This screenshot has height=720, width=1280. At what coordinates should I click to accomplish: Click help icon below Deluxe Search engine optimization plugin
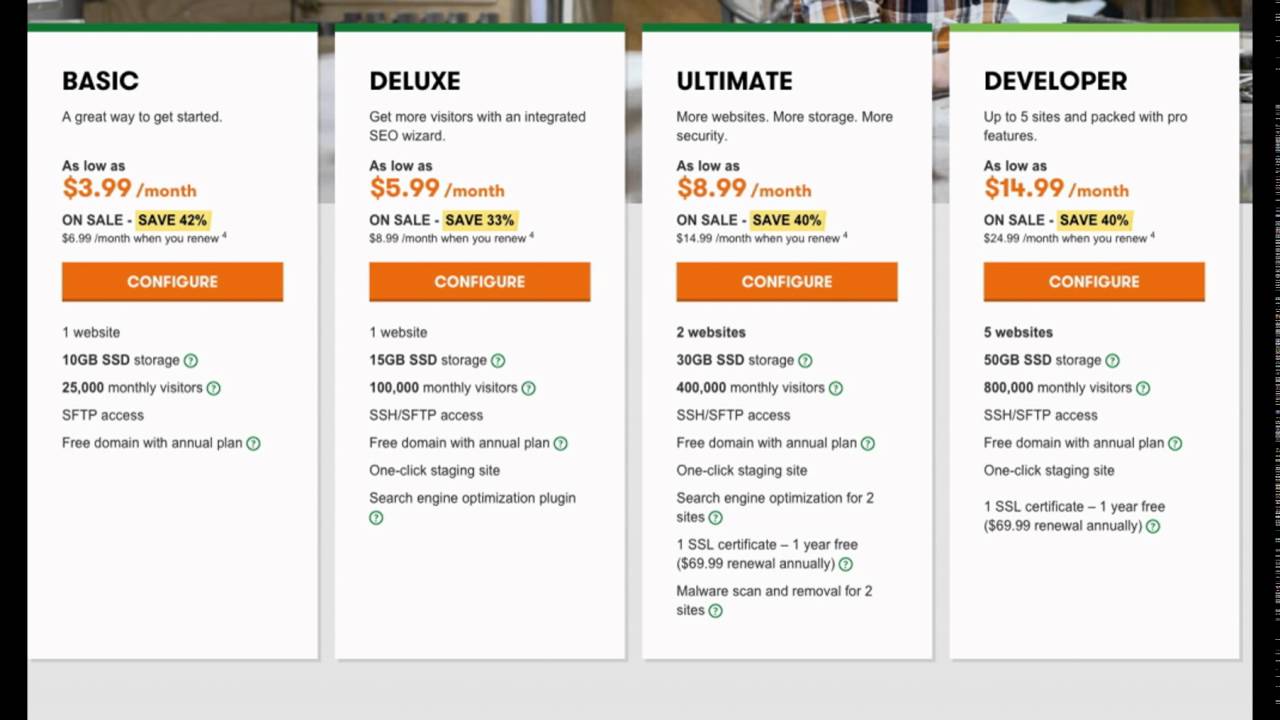(x=376, y=518)
